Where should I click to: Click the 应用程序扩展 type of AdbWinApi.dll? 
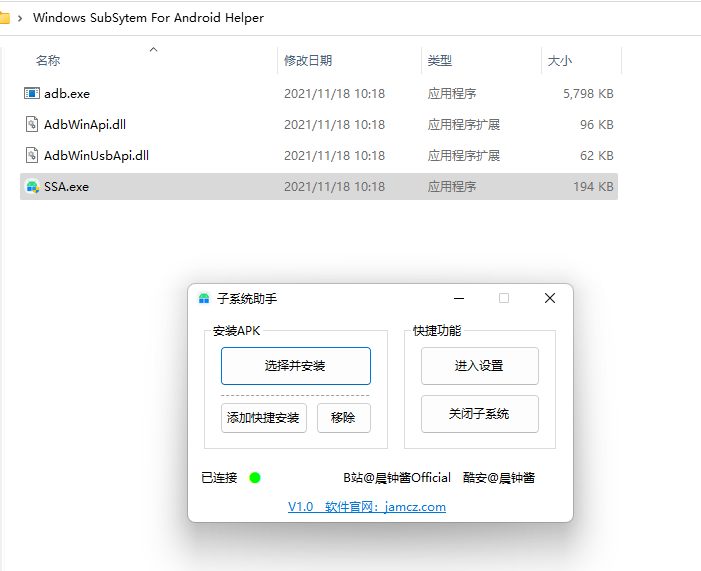click(x=464, y=124)
